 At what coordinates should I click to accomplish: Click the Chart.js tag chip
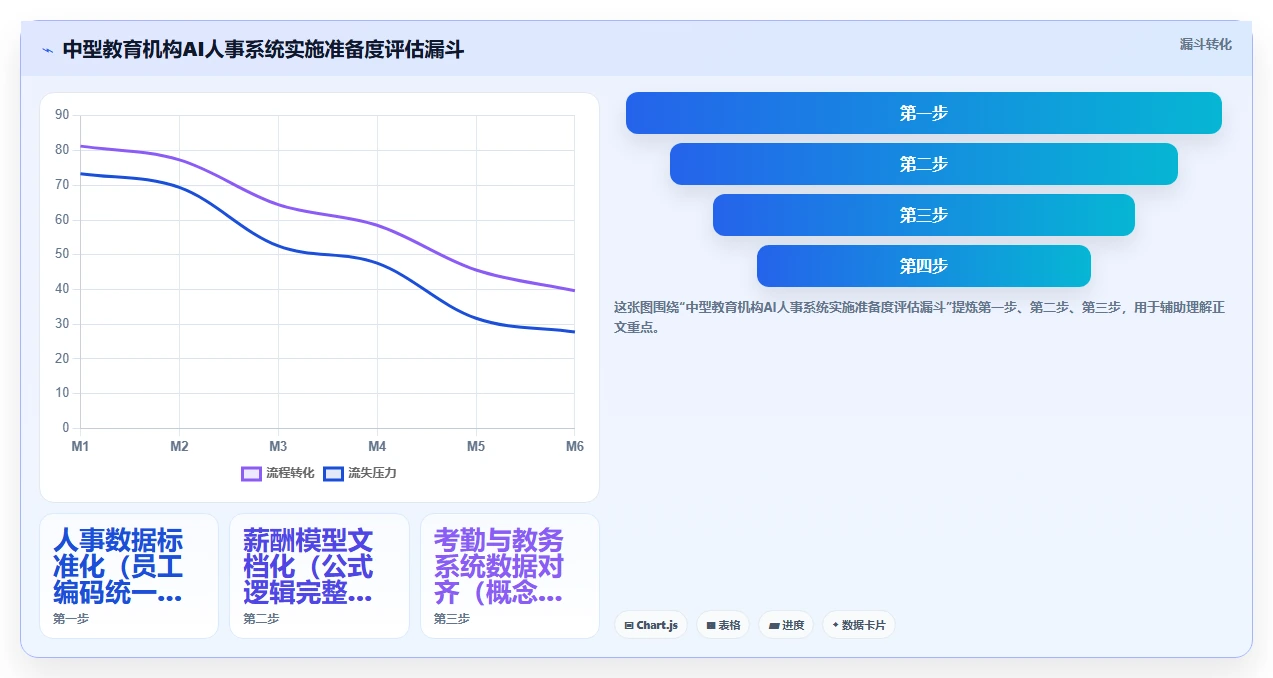651,625
